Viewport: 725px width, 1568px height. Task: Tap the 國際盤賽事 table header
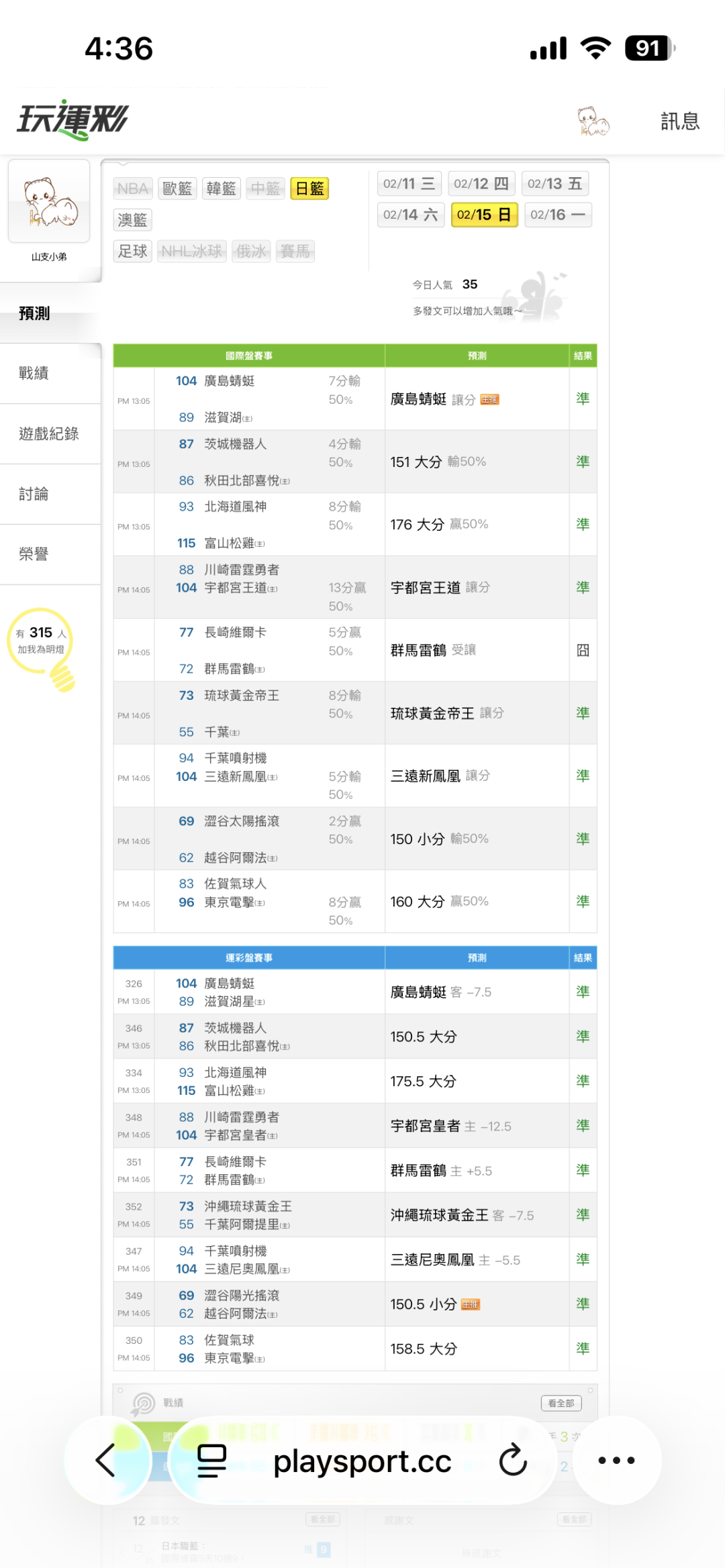[x=249, y=356]
